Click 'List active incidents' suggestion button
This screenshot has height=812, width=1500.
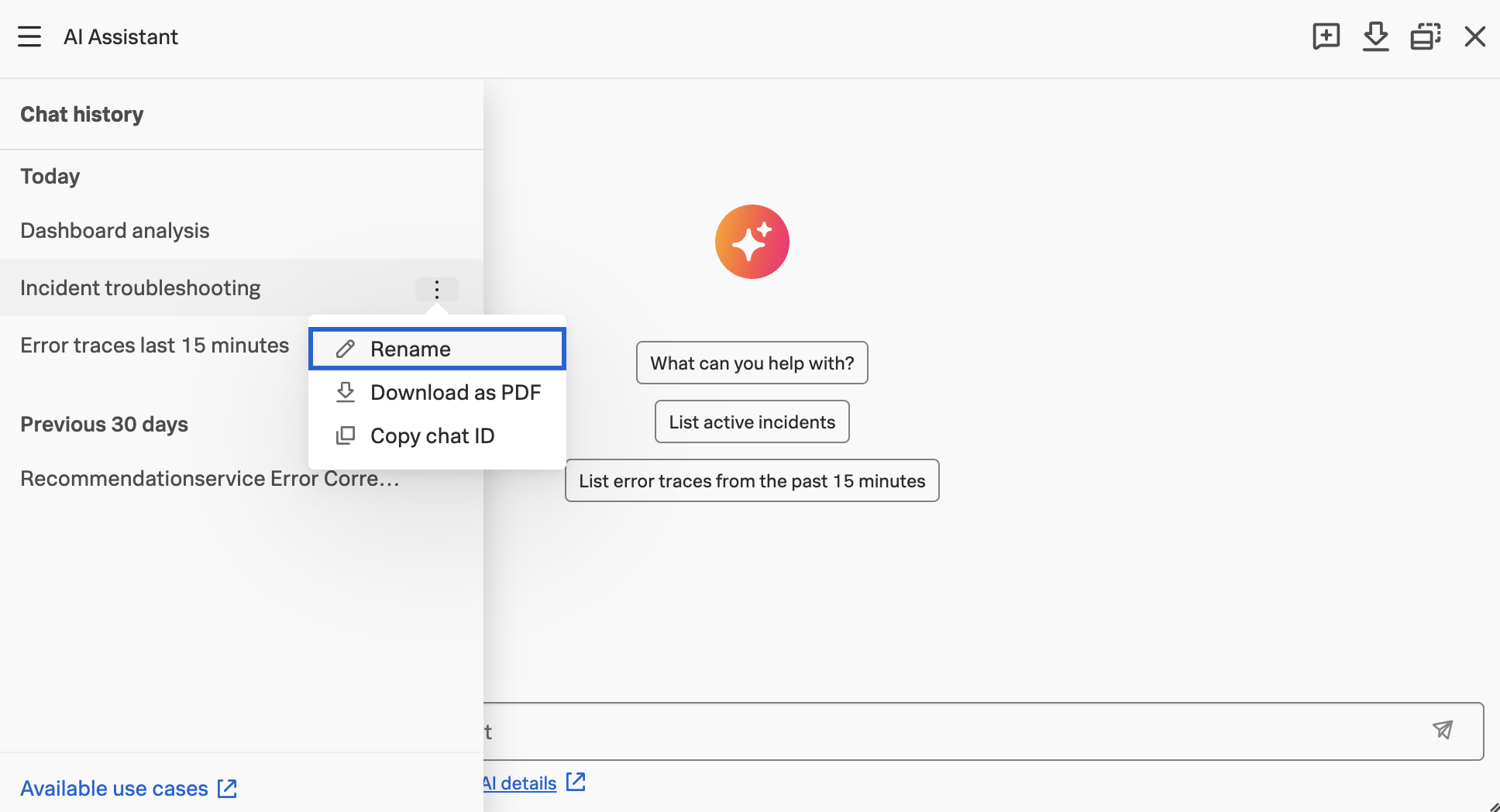click(x=752, y=421)
